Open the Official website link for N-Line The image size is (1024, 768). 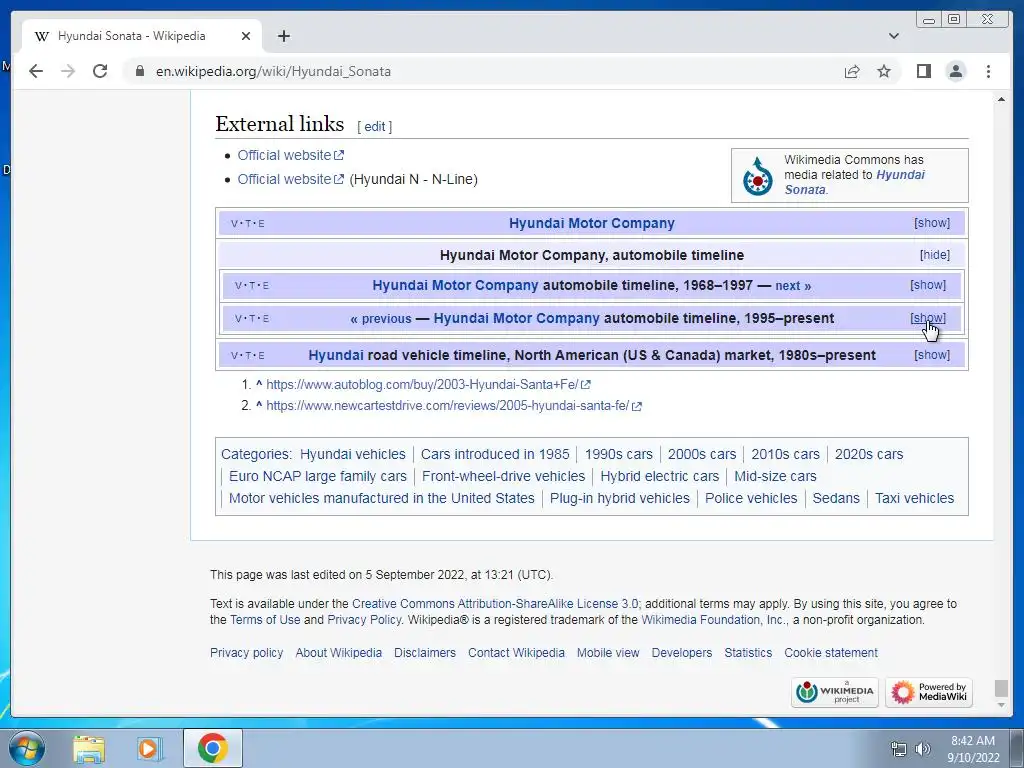(x=290, y=179)
